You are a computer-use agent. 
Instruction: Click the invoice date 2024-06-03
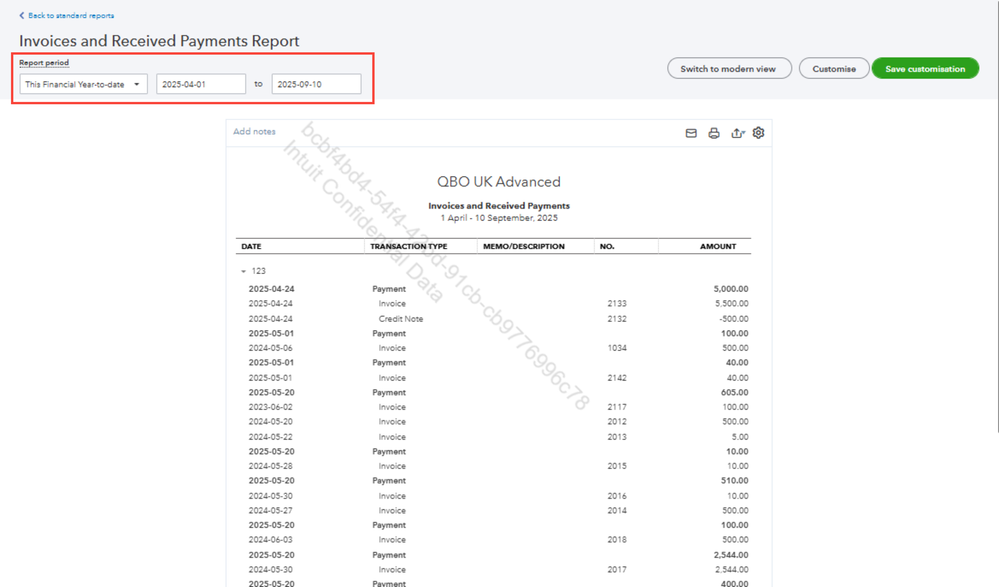[271, 540]
